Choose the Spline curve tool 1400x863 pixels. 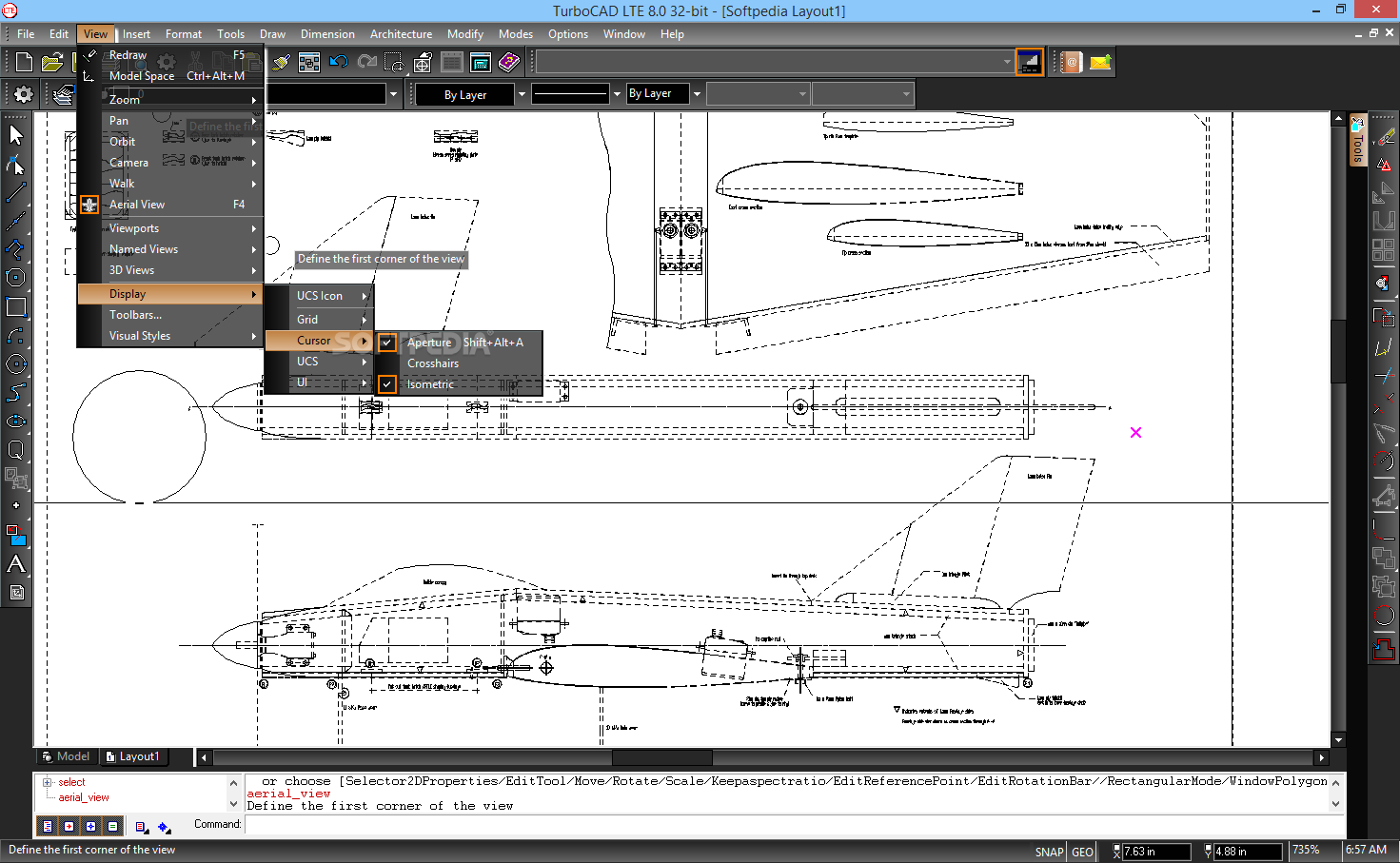tap(16, 392)
